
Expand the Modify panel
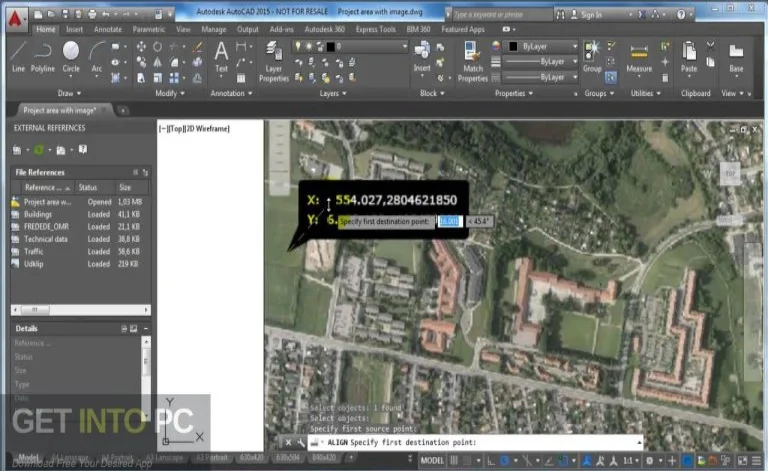tap(169, 93)
